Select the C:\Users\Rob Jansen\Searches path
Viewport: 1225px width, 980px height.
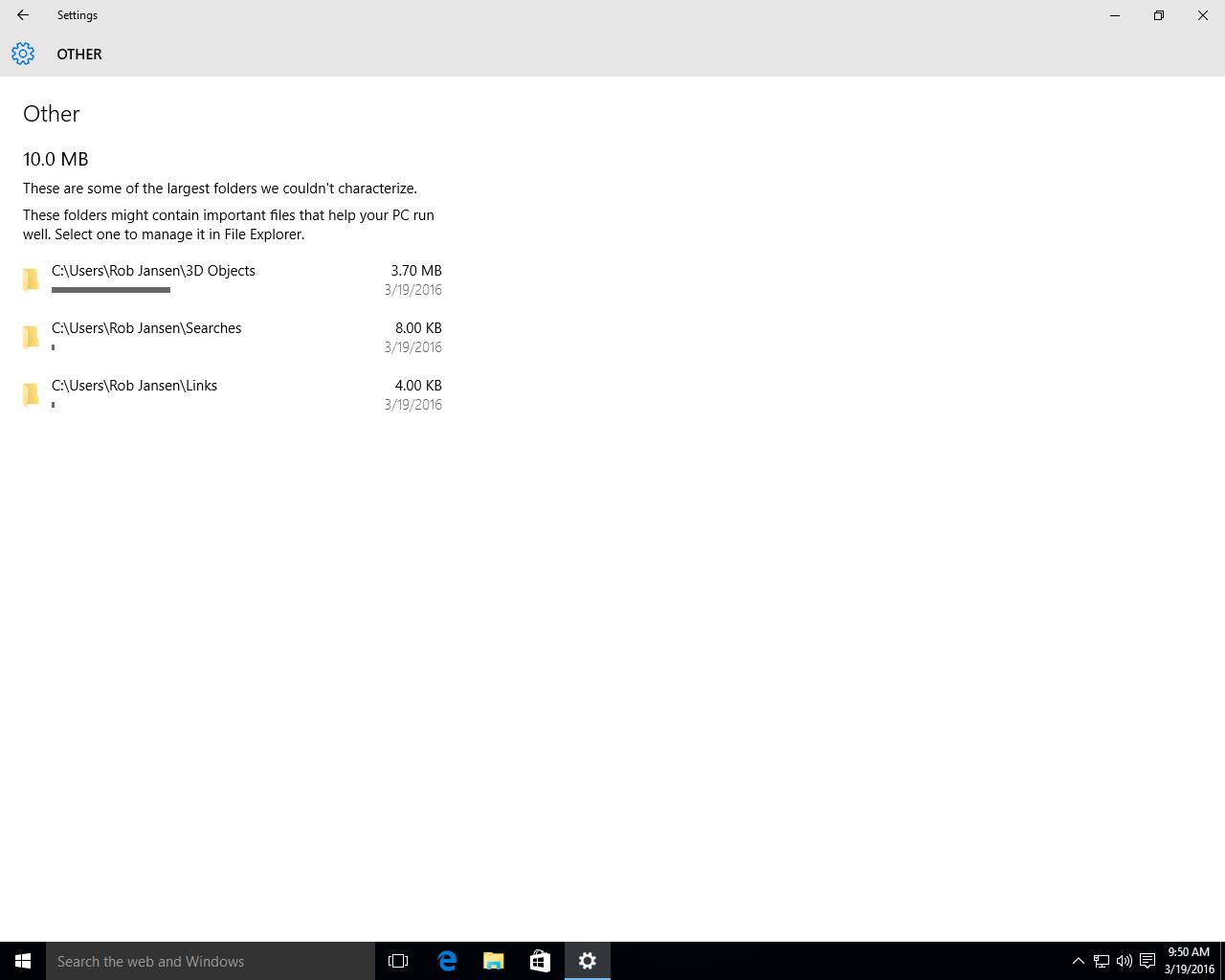click(x=146, y=328)
